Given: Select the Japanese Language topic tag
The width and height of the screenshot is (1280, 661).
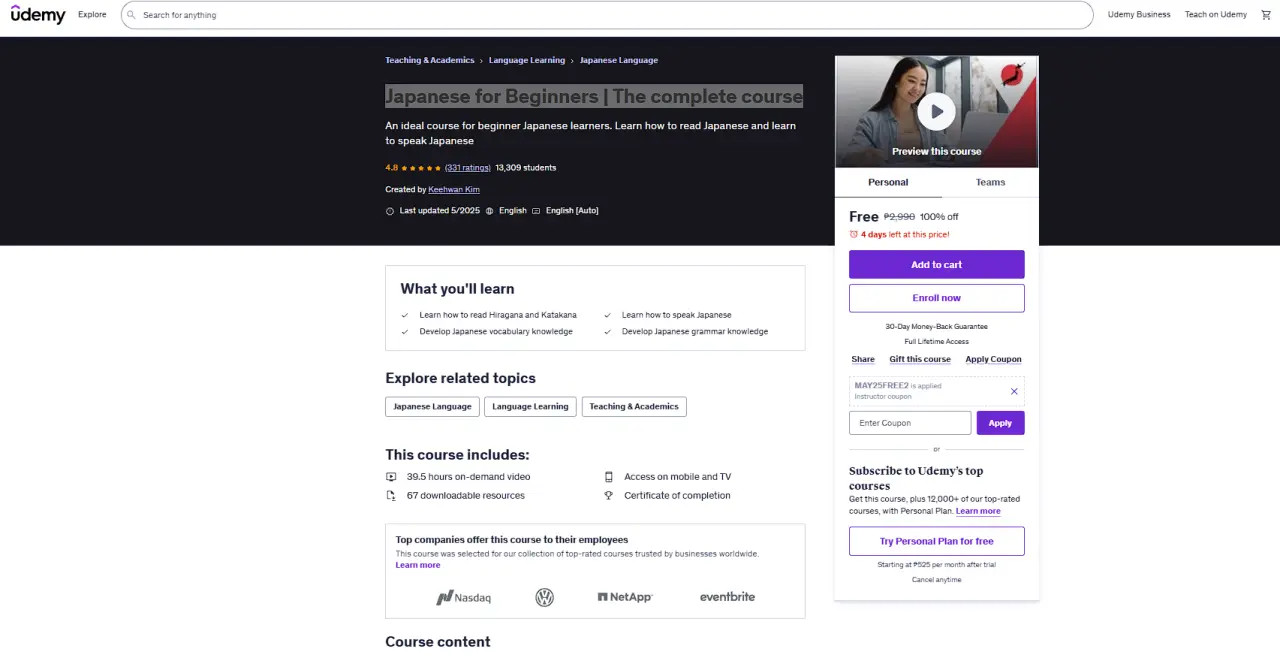Looking at the screenshot, I should point(432,407).
